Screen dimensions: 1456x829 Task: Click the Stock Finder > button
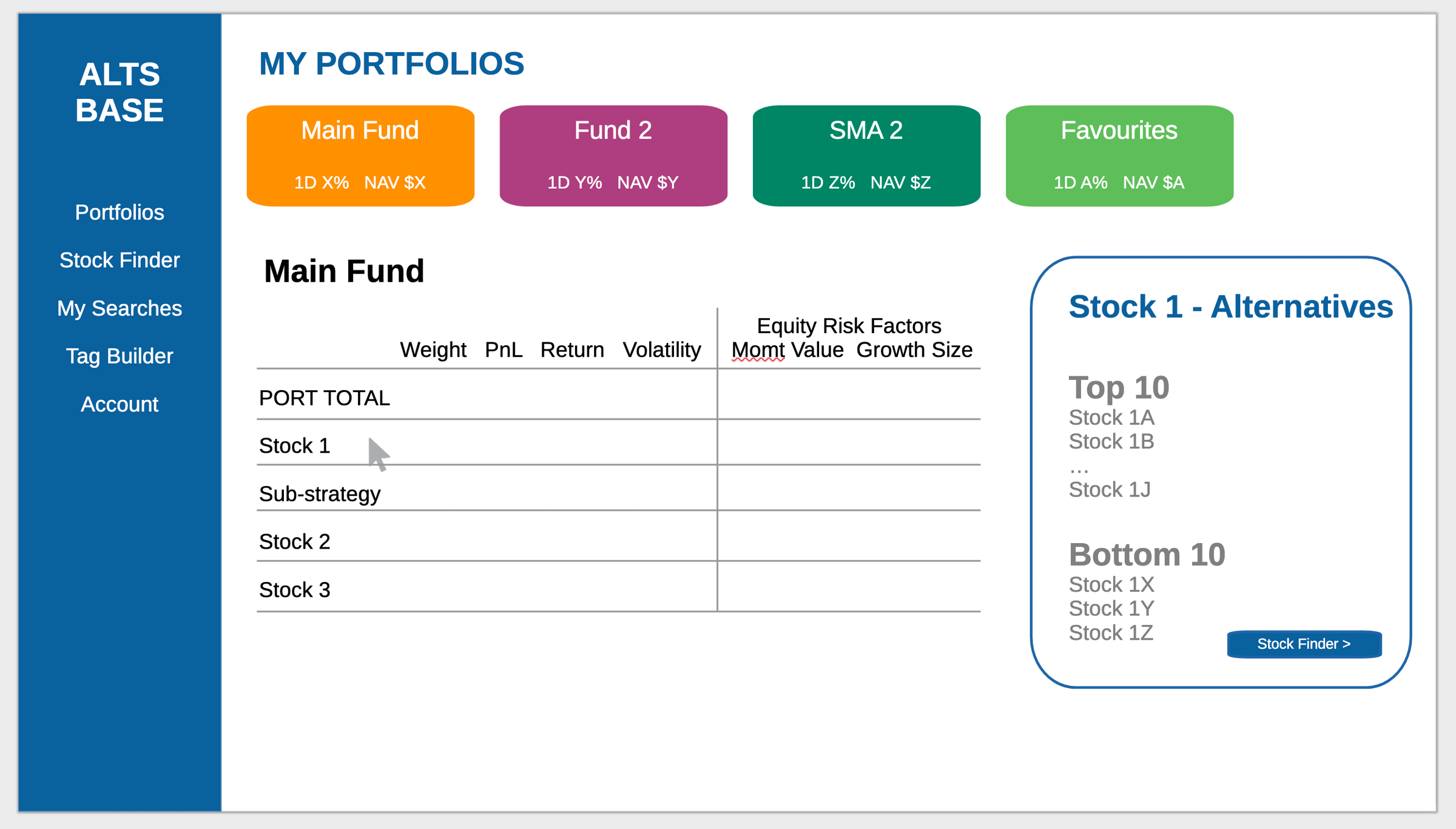click(x=1304, y=644)
